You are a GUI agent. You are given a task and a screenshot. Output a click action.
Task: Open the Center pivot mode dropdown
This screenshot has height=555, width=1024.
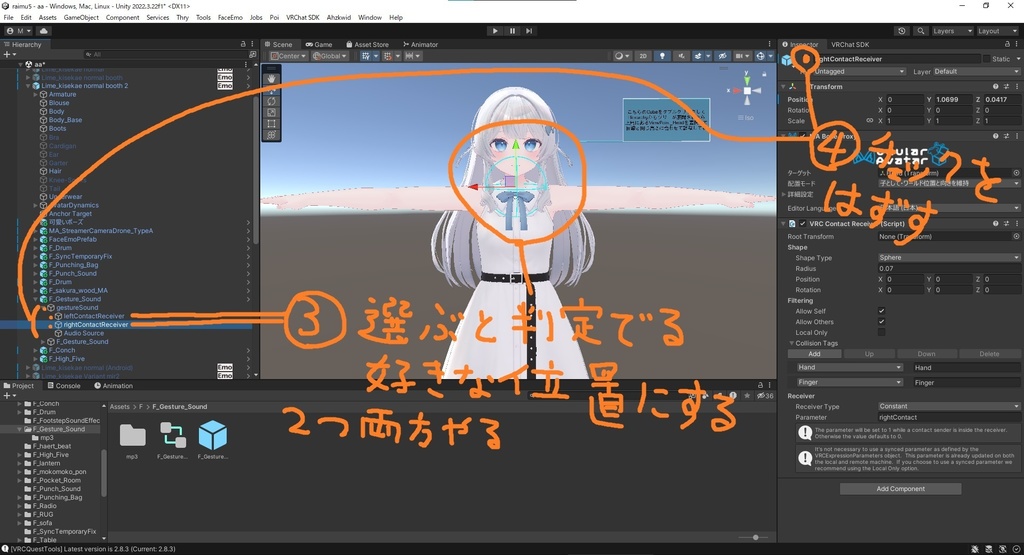coord(288,56)
